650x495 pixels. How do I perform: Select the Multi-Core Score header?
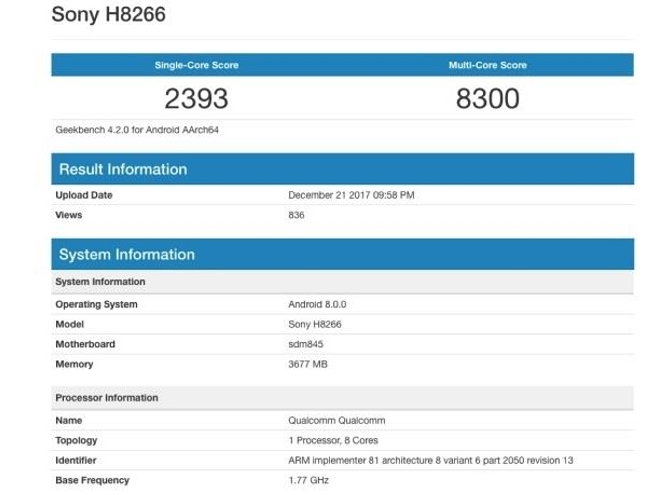pyautogui.click(x=488, y=65)
